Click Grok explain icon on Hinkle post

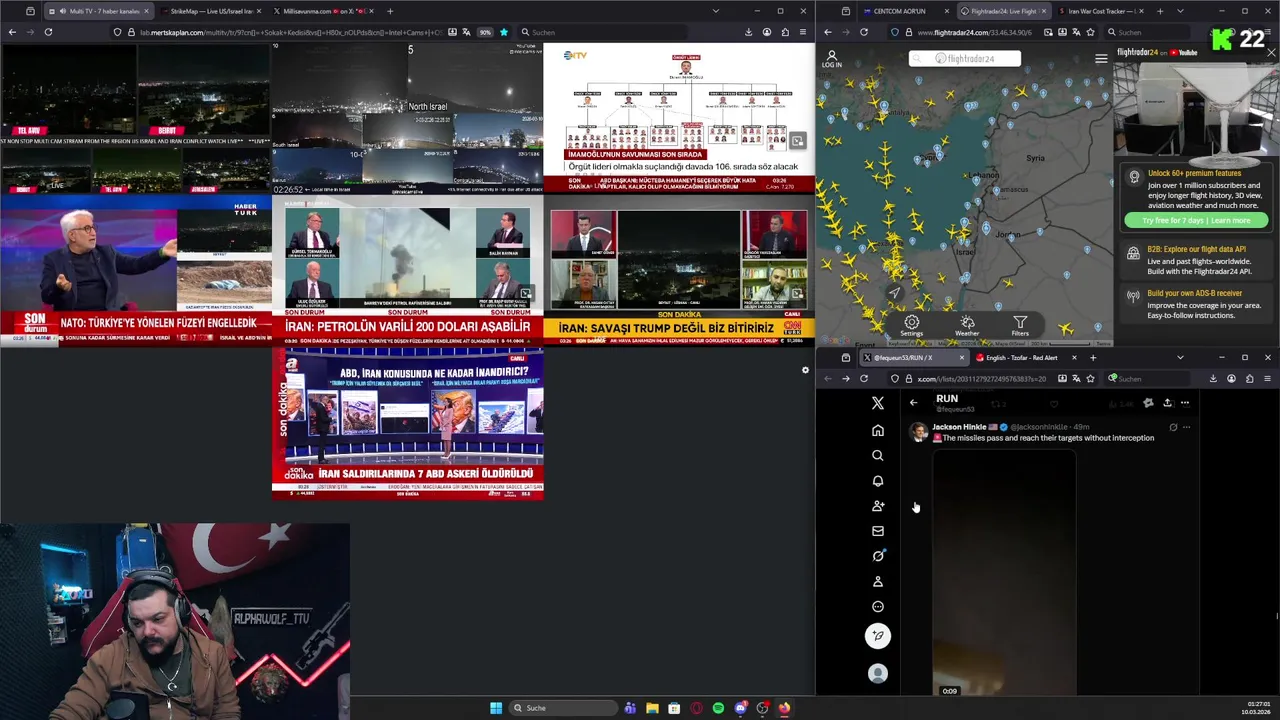click(1173, 427)
